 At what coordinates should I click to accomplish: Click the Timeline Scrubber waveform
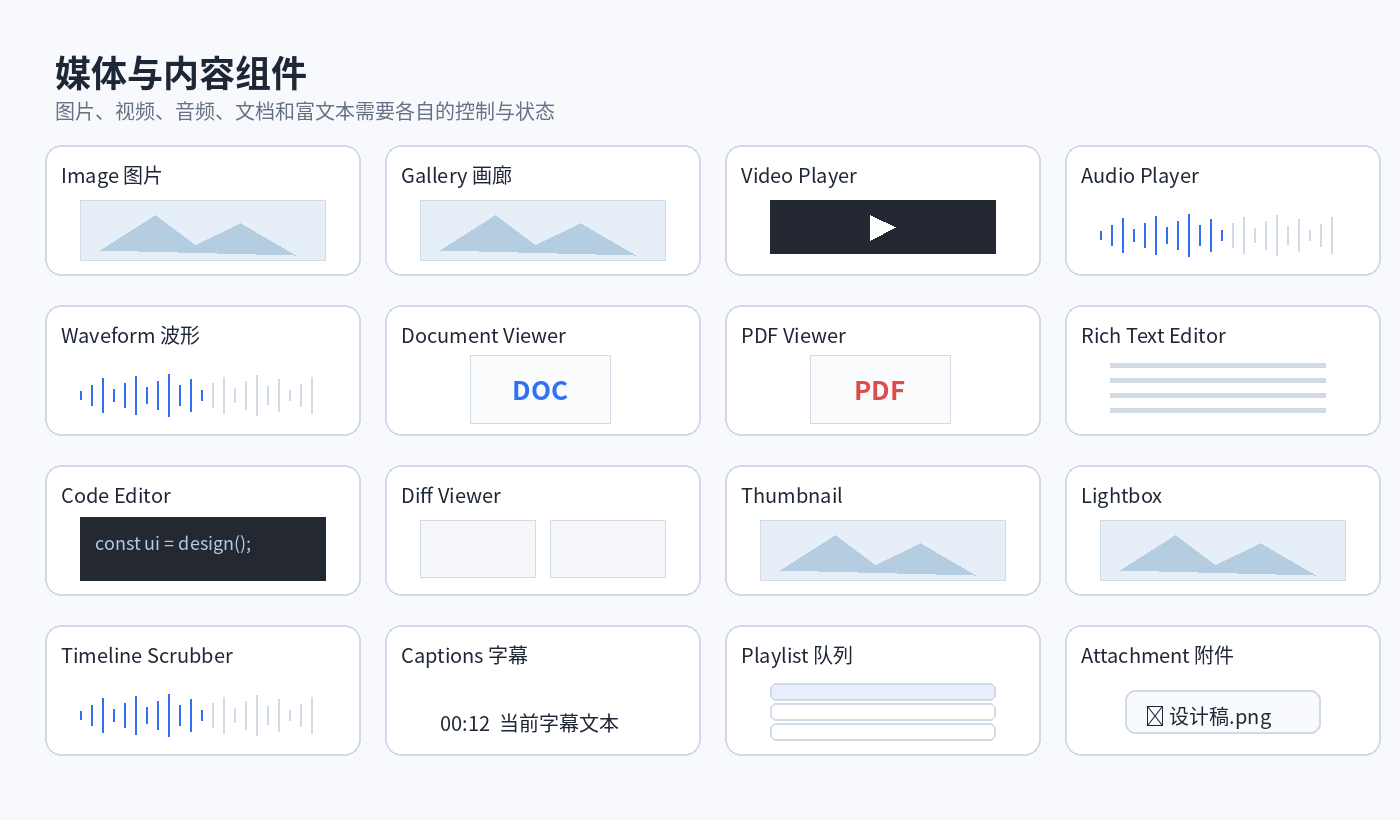coord(196,715)
